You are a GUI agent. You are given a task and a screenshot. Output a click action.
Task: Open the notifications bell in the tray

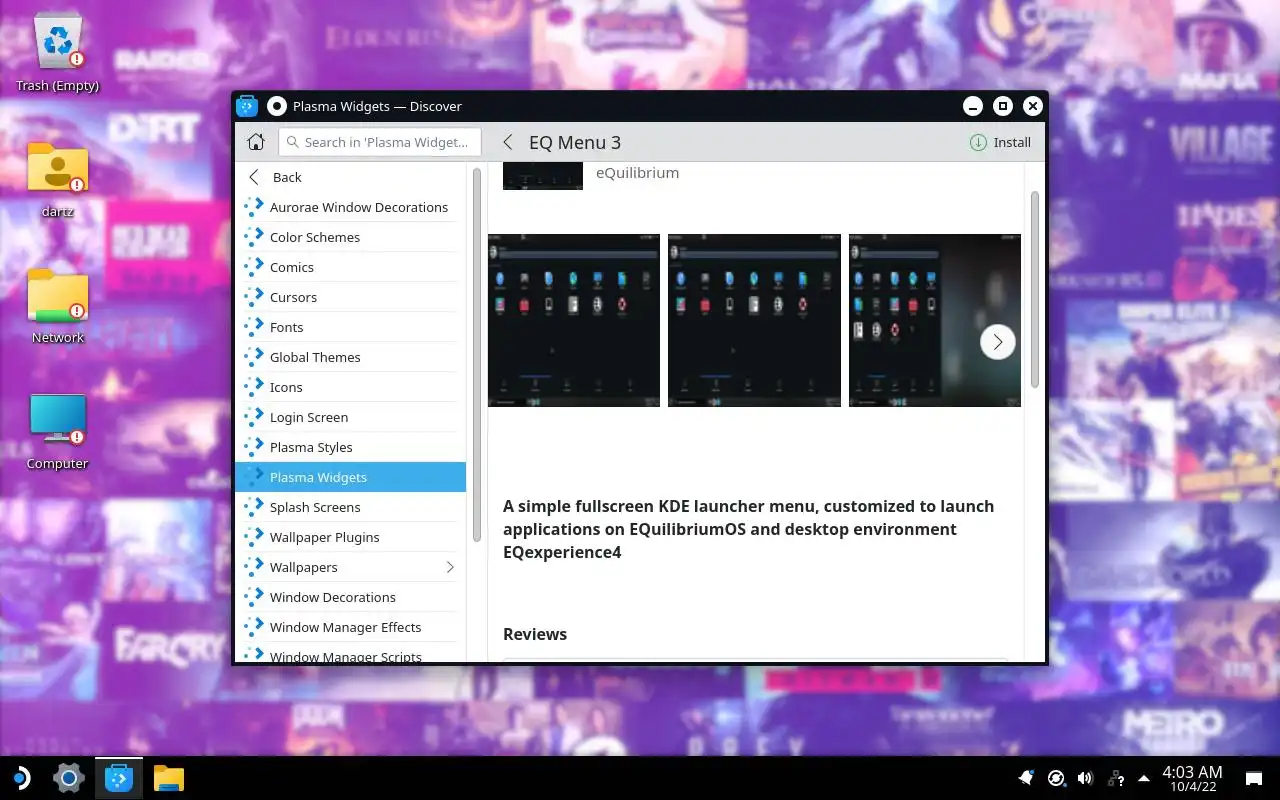click(x=1026, y=778)
